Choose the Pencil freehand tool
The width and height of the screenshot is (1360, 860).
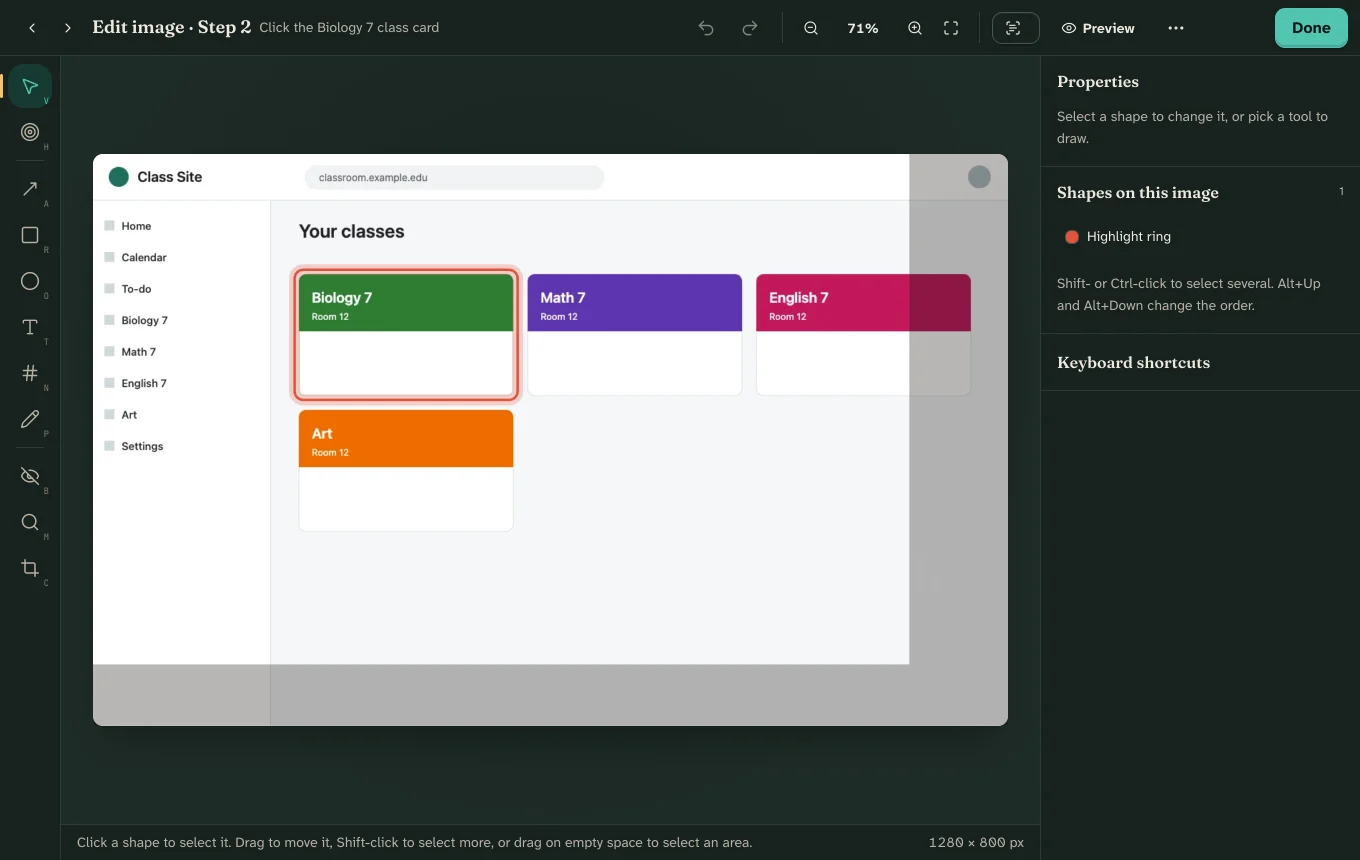(30, 419)
